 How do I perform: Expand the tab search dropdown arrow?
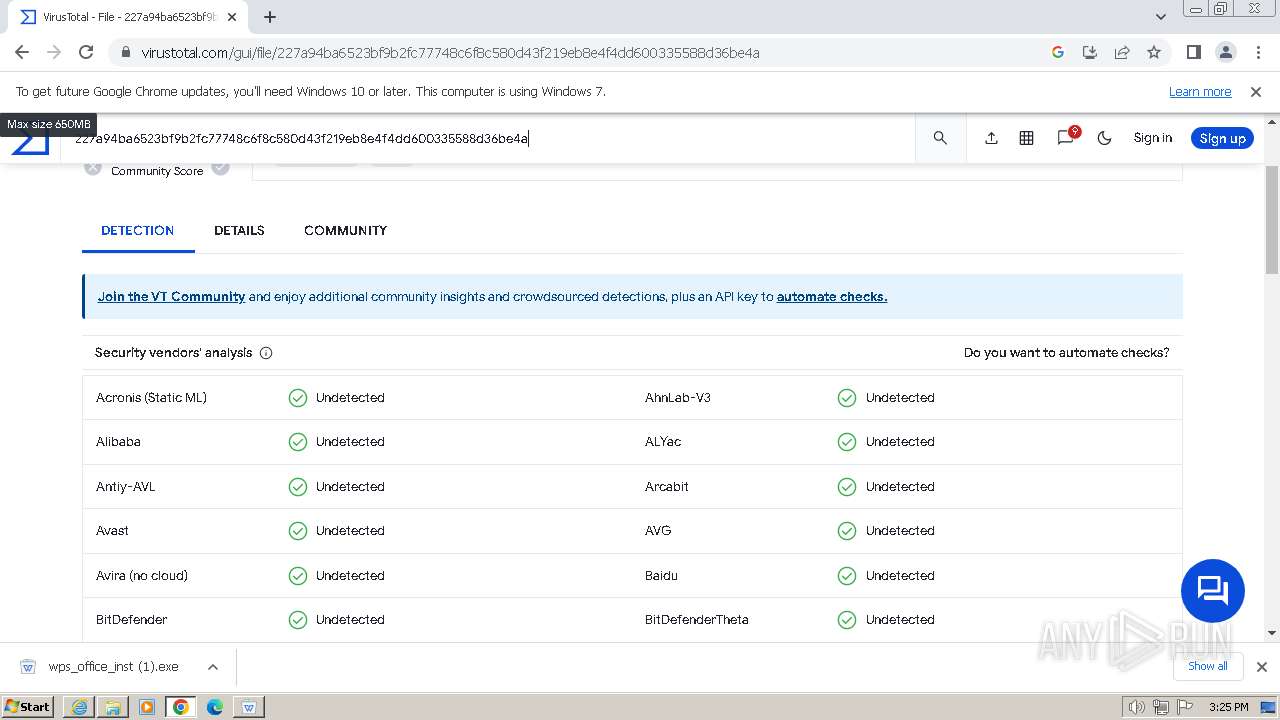(x=1161, y=17)
